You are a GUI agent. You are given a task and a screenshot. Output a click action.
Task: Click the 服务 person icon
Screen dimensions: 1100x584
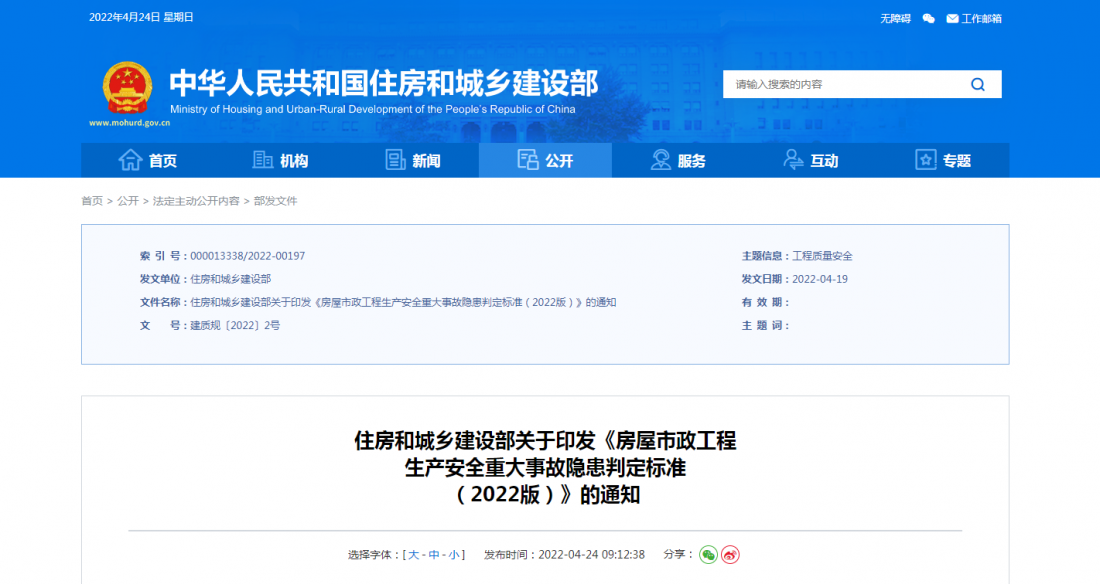click(660, 160)
